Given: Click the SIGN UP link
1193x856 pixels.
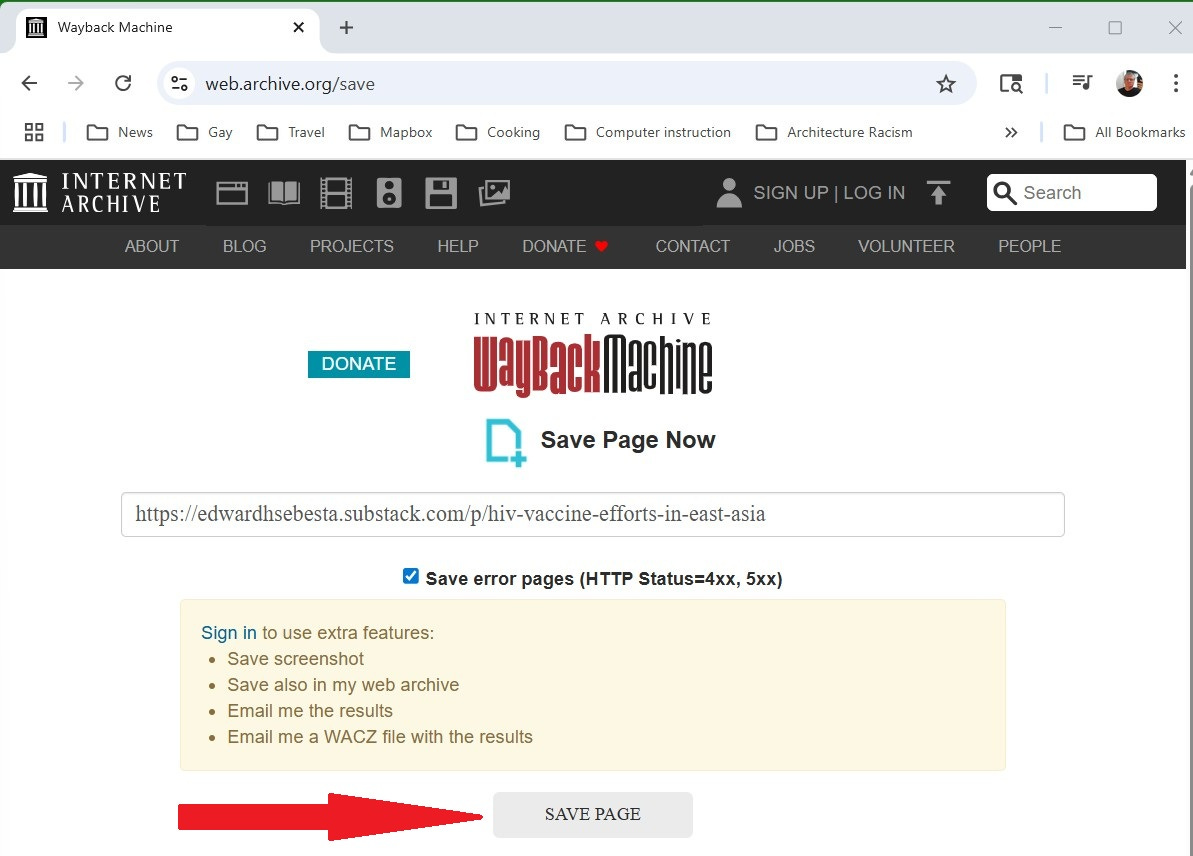Looking at the screenshot, I should click(791, 193).
